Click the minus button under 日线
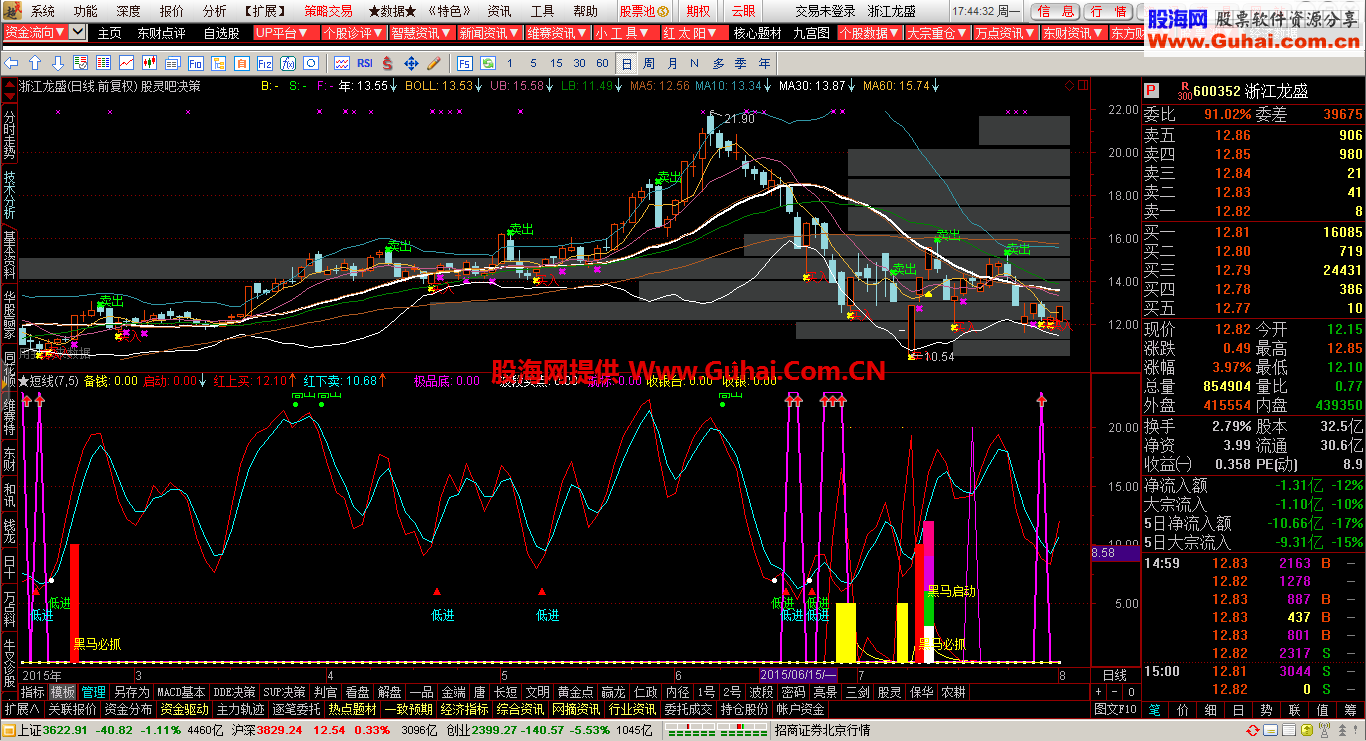Image resolution: width=1366 pixels, height=741 pixels. (1114, 692)
